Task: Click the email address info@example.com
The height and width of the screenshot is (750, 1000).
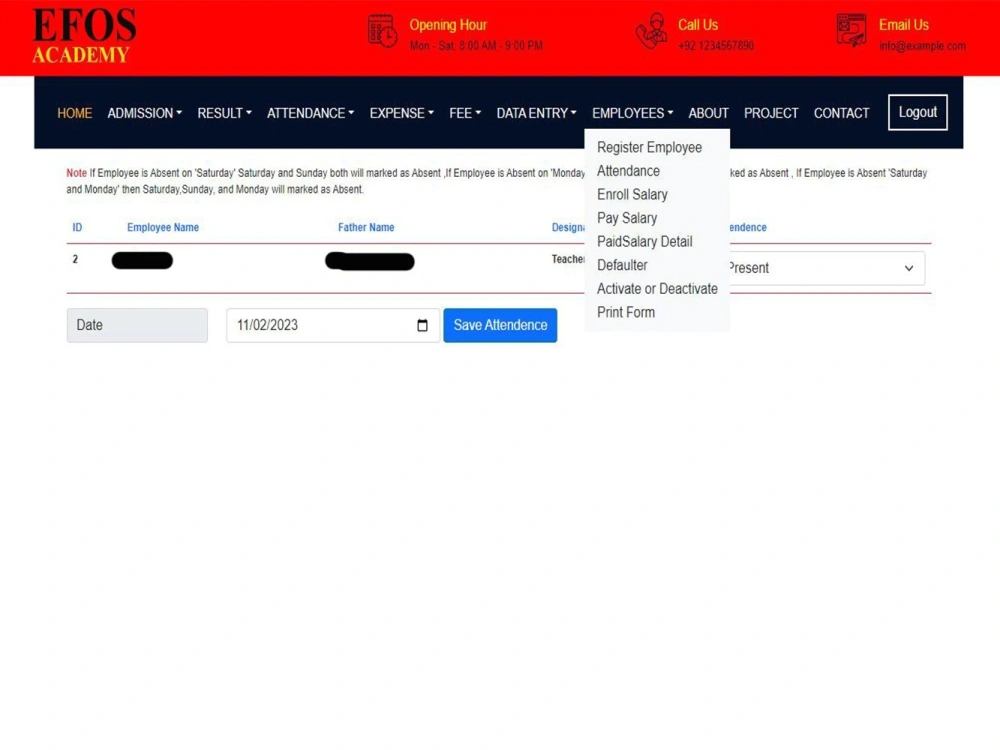Action: tap(922, 46)
